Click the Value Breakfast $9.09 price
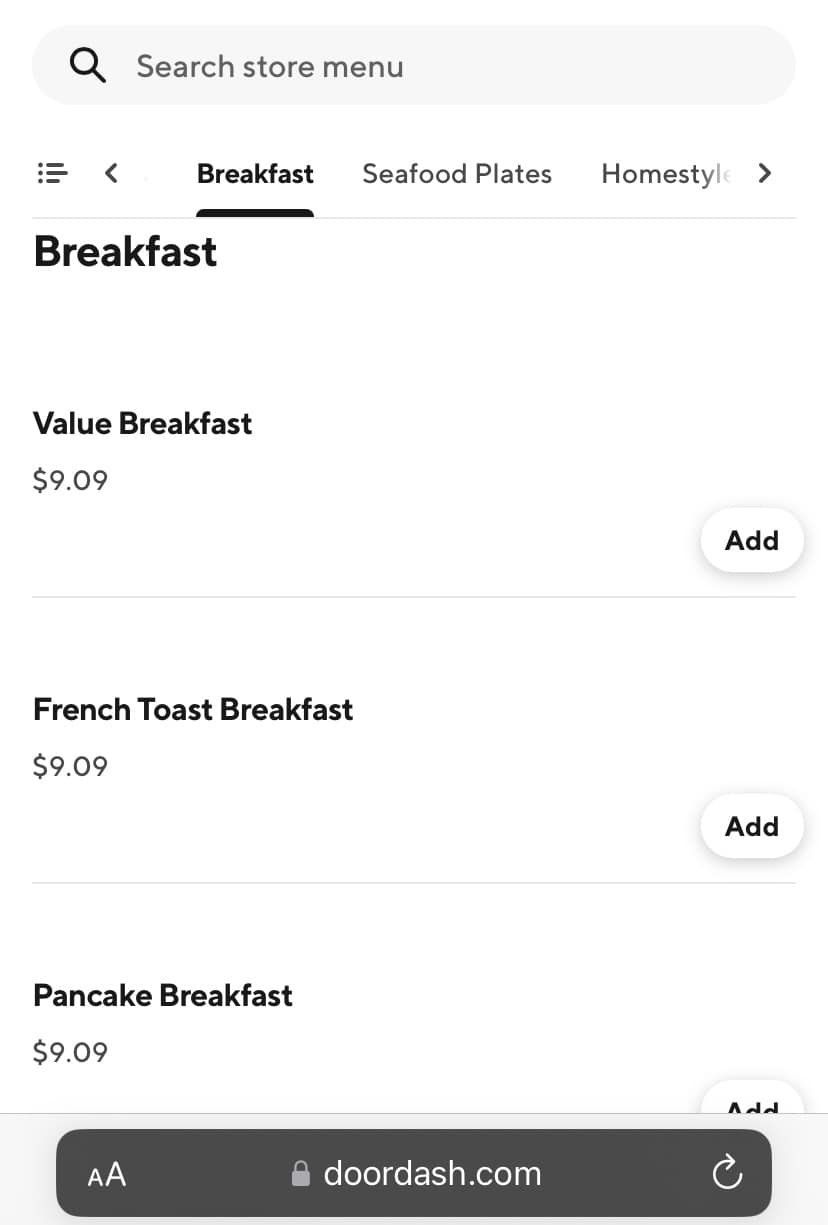 pos(70,480)
